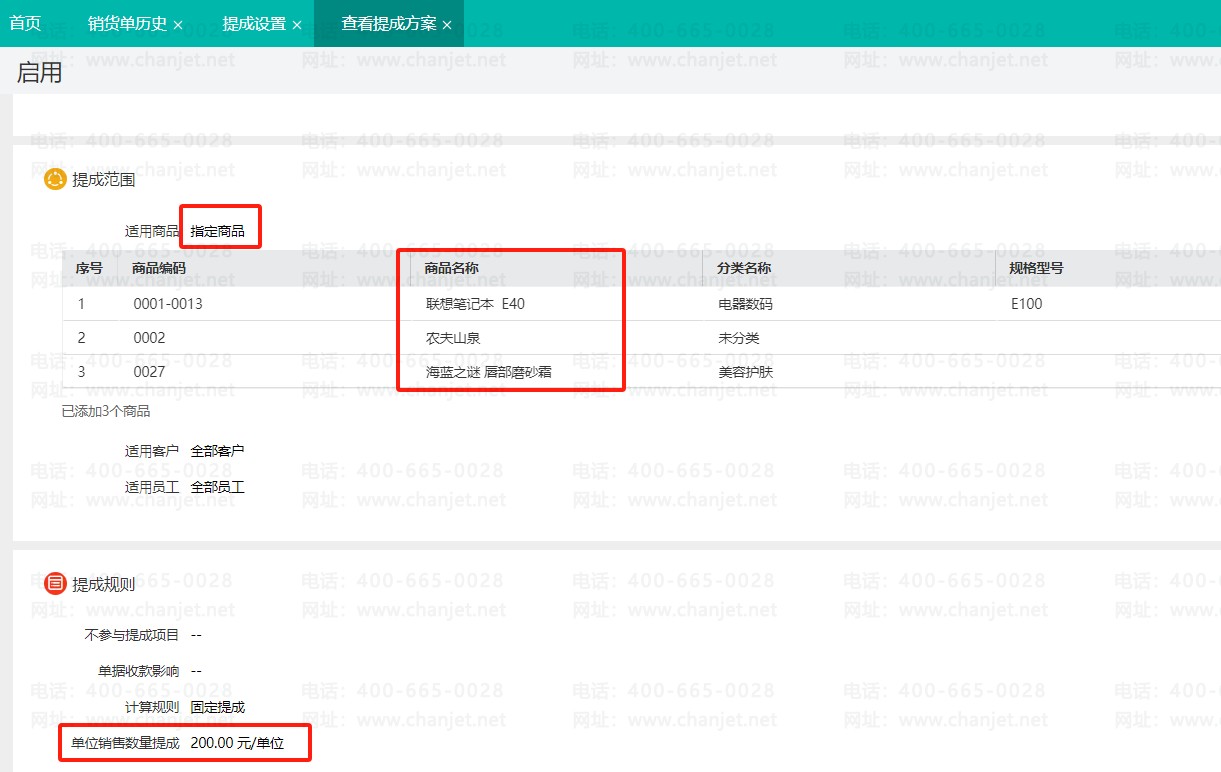Click the 商品名称 column header

451,268
